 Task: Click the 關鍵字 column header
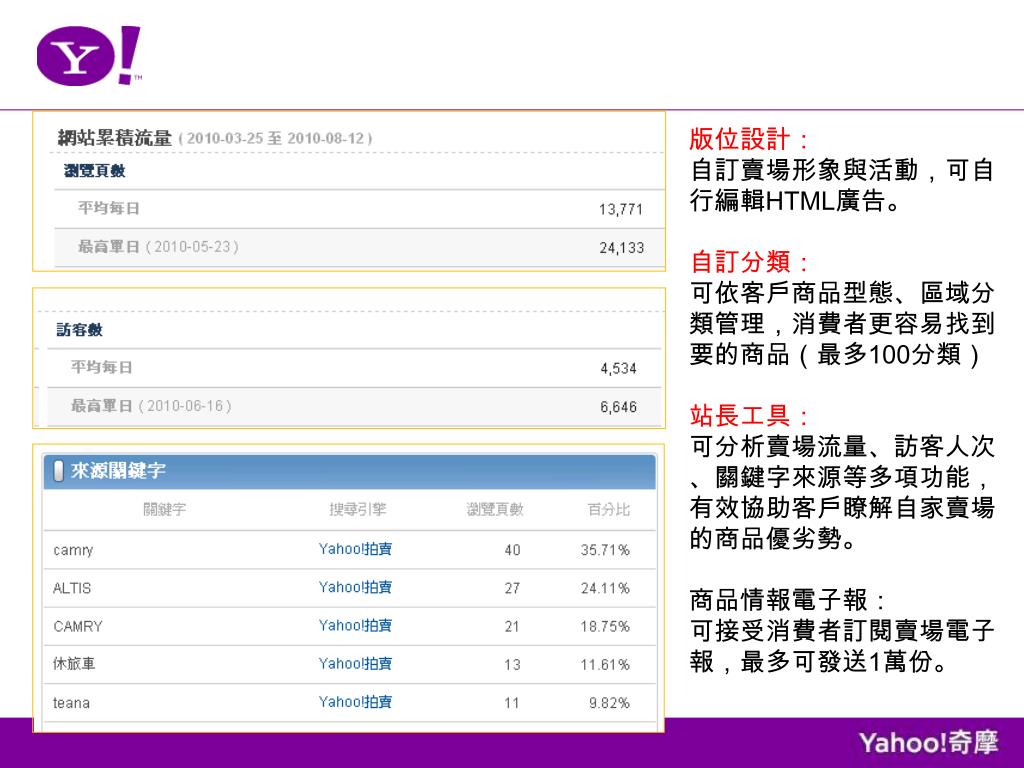click(x=165, y=509)
